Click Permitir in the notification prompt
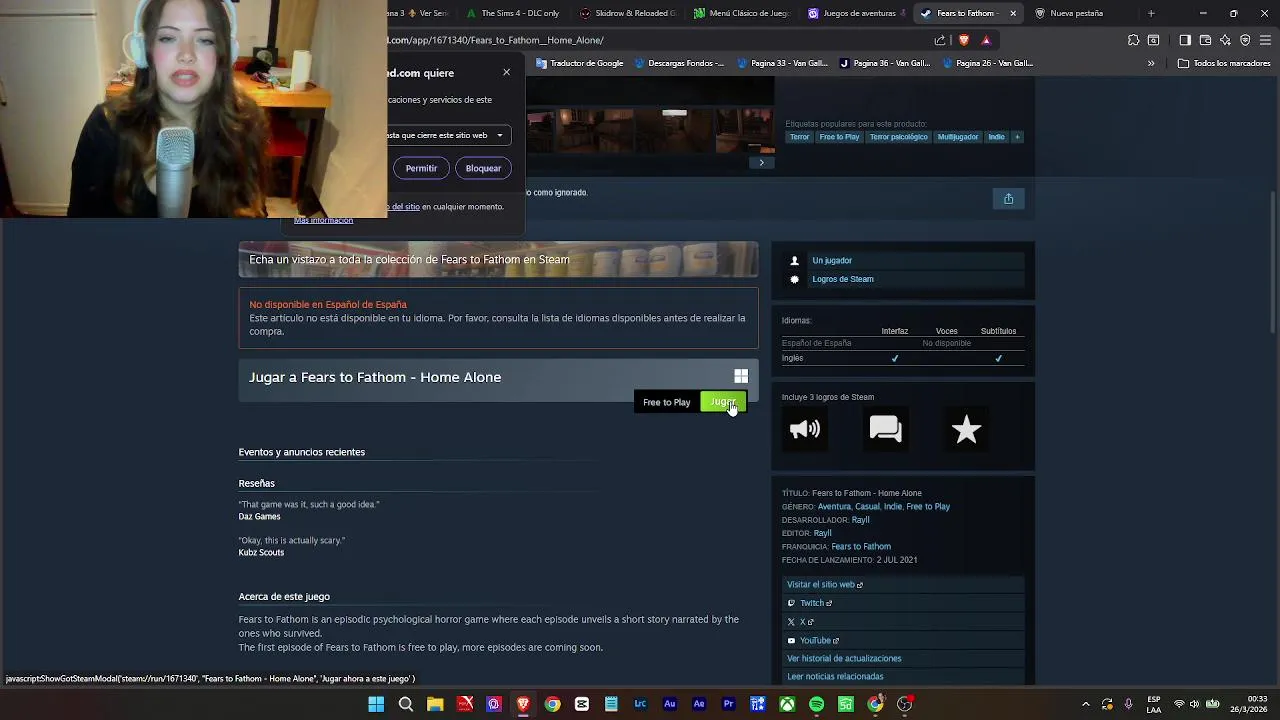 point(421,168)
